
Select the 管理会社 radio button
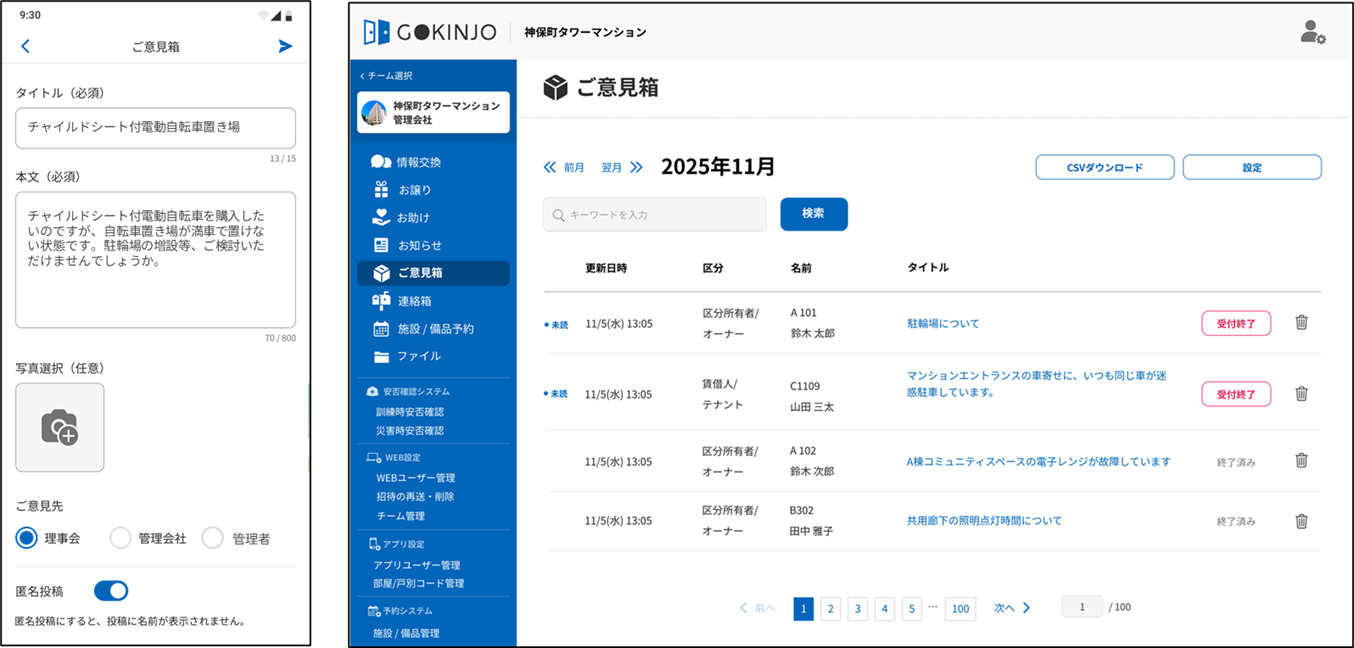(120, 538)
